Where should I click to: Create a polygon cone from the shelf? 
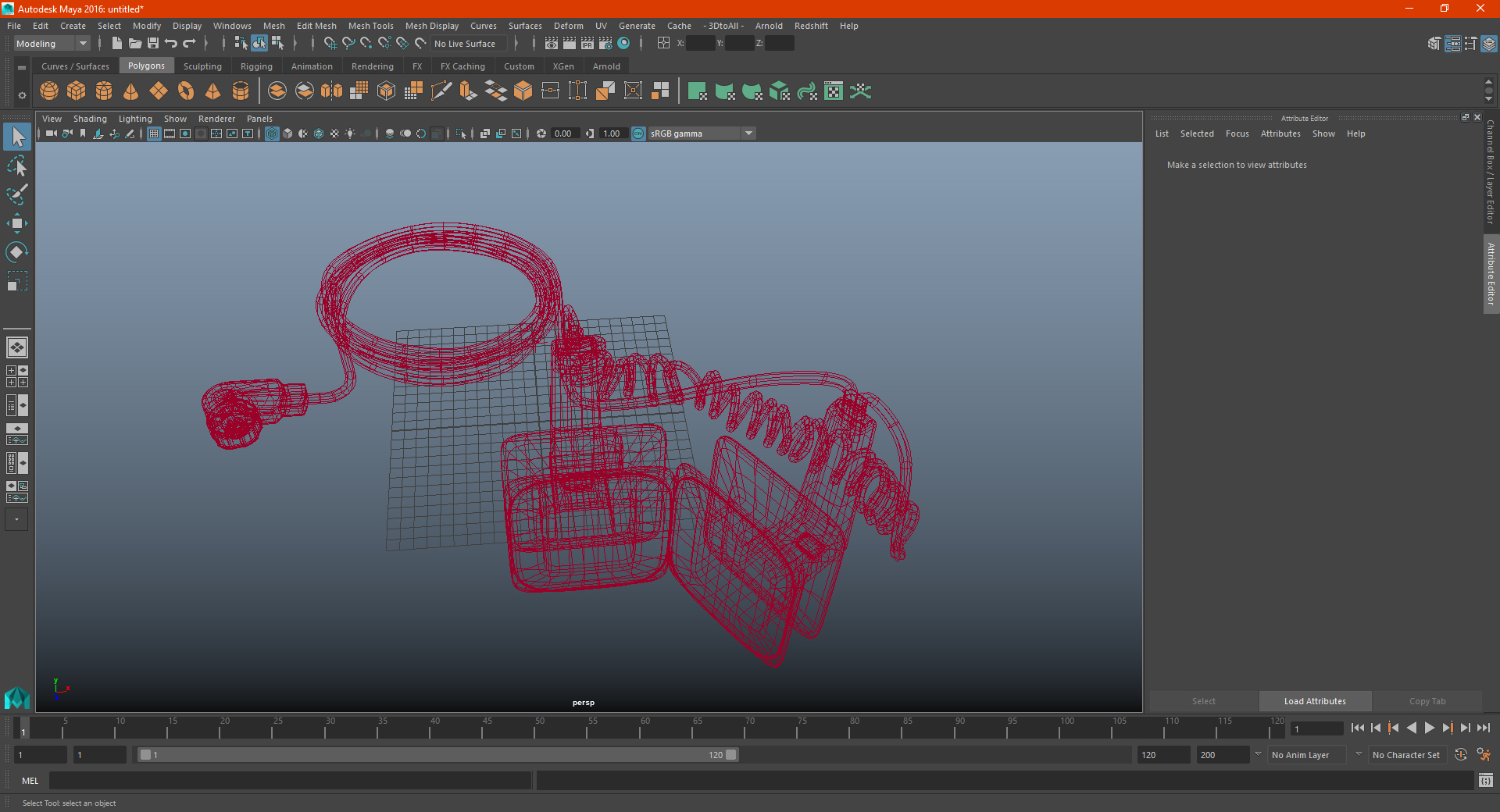131,91
